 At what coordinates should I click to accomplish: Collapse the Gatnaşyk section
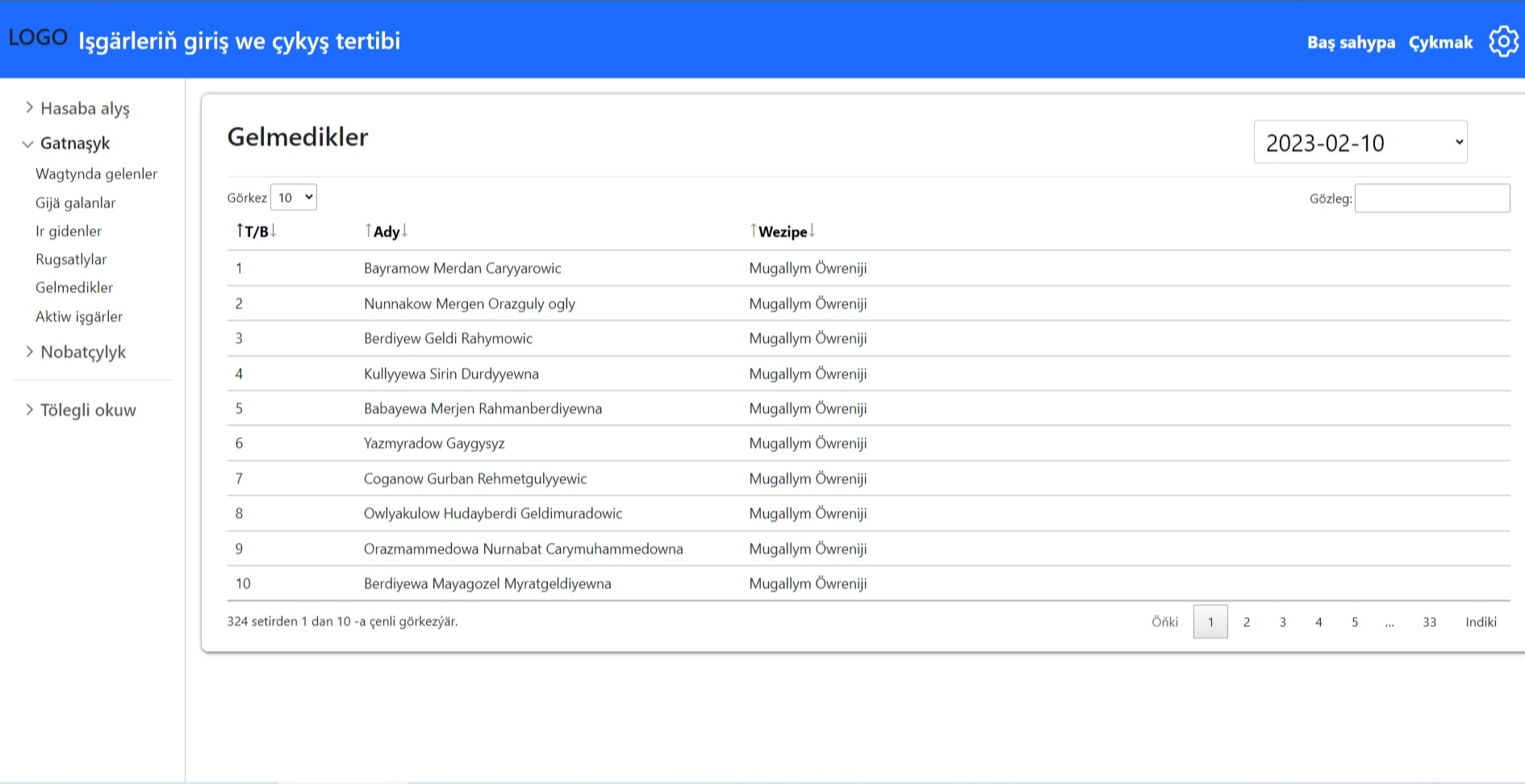coord(74,144)
